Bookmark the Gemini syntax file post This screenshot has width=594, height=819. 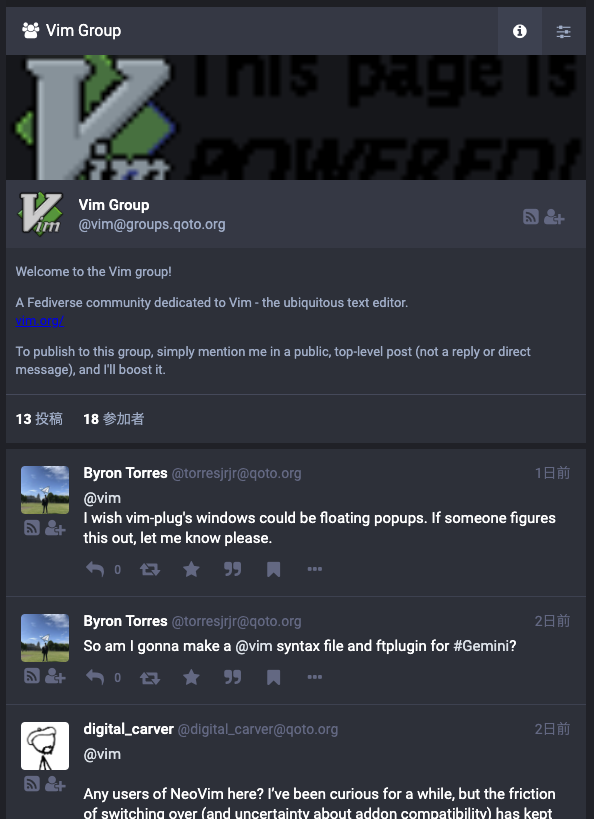tap(273, 677)
